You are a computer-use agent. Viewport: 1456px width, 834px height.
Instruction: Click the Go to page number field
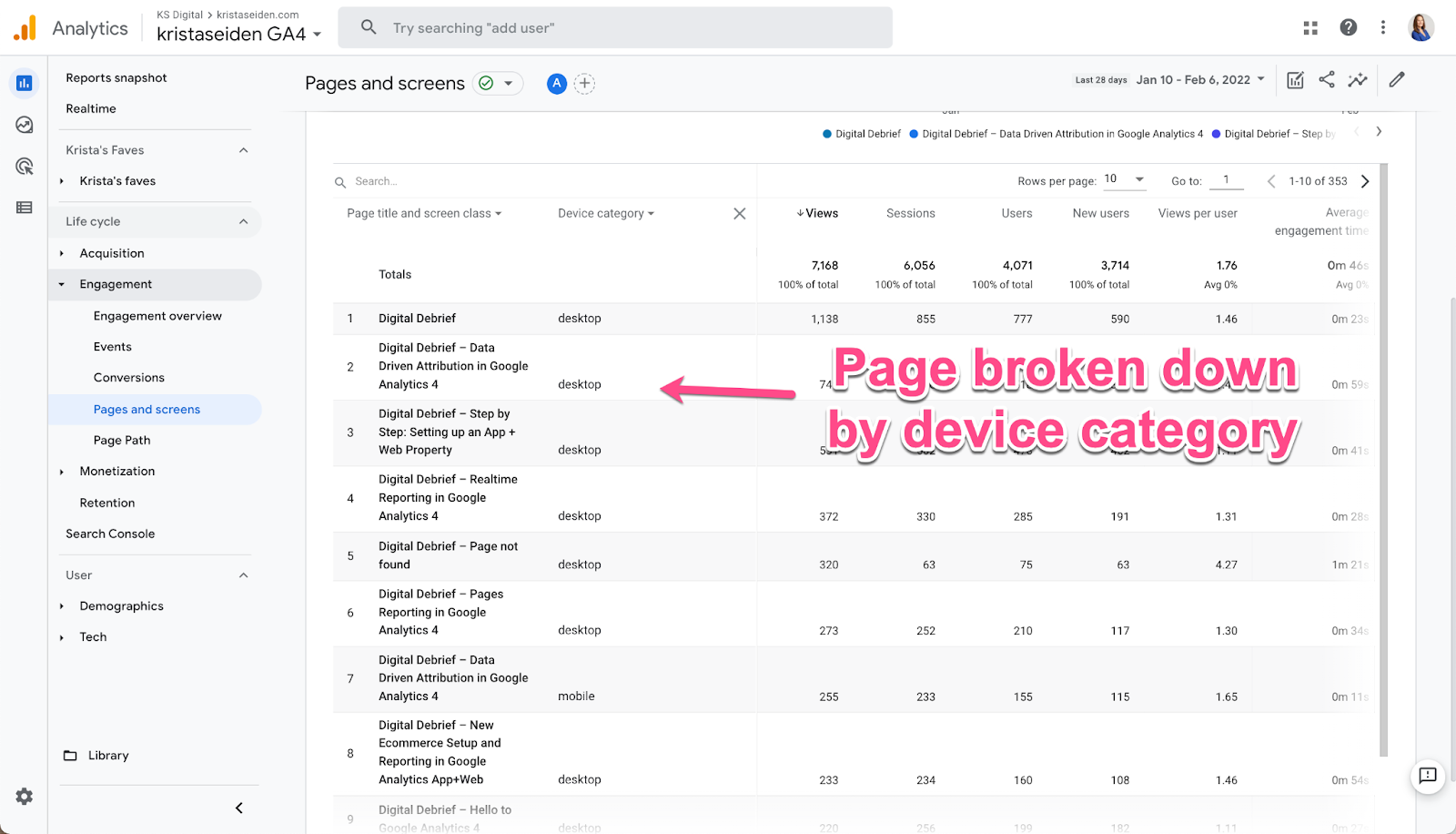tap(1227, 180)
